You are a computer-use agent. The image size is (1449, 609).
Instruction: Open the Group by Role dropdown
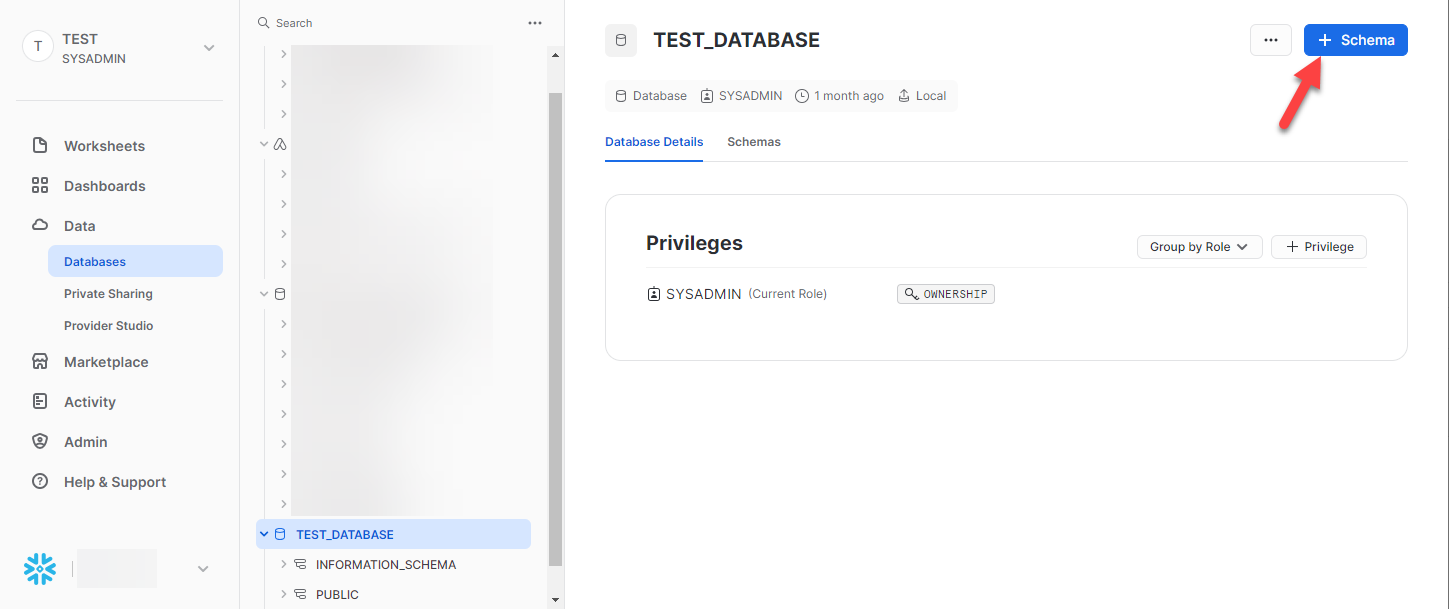[x=1199, y=246]
